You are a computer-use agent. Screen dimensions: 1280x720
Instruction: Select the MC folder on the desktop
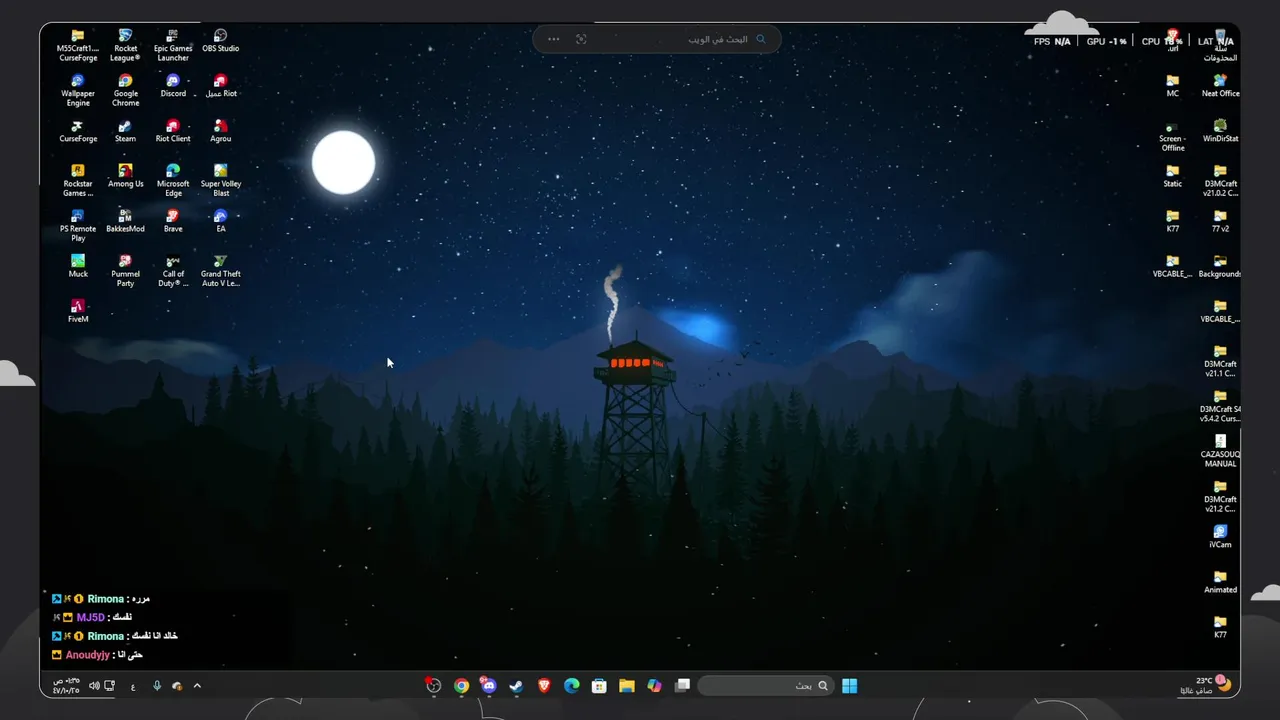(x=1173, y=86)
